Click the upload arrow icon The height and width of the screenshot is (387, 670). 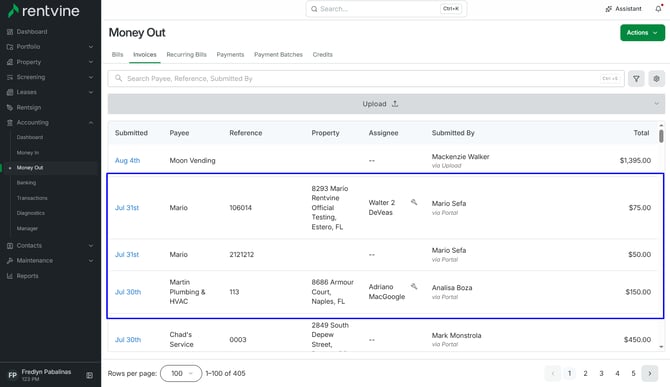395,104
